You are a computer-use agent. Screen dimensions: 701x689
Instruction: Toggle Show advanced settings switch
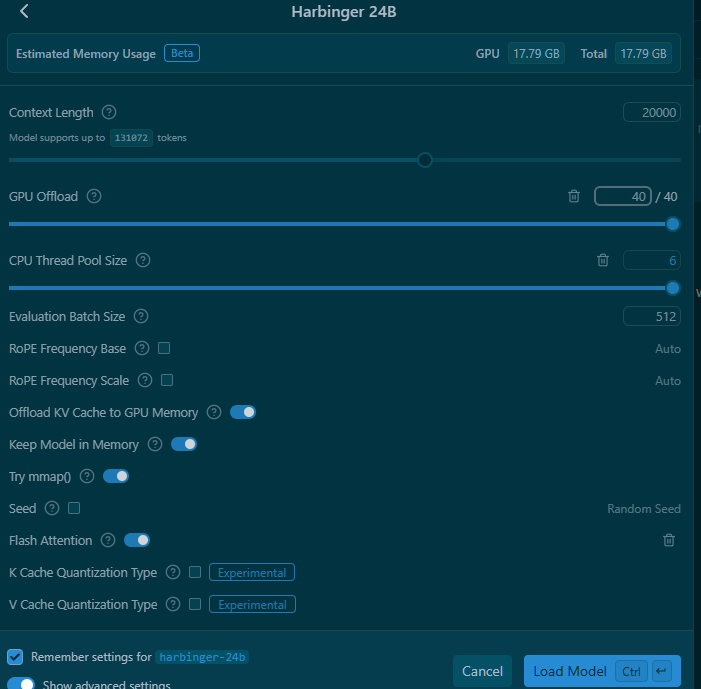pos(21,683)
